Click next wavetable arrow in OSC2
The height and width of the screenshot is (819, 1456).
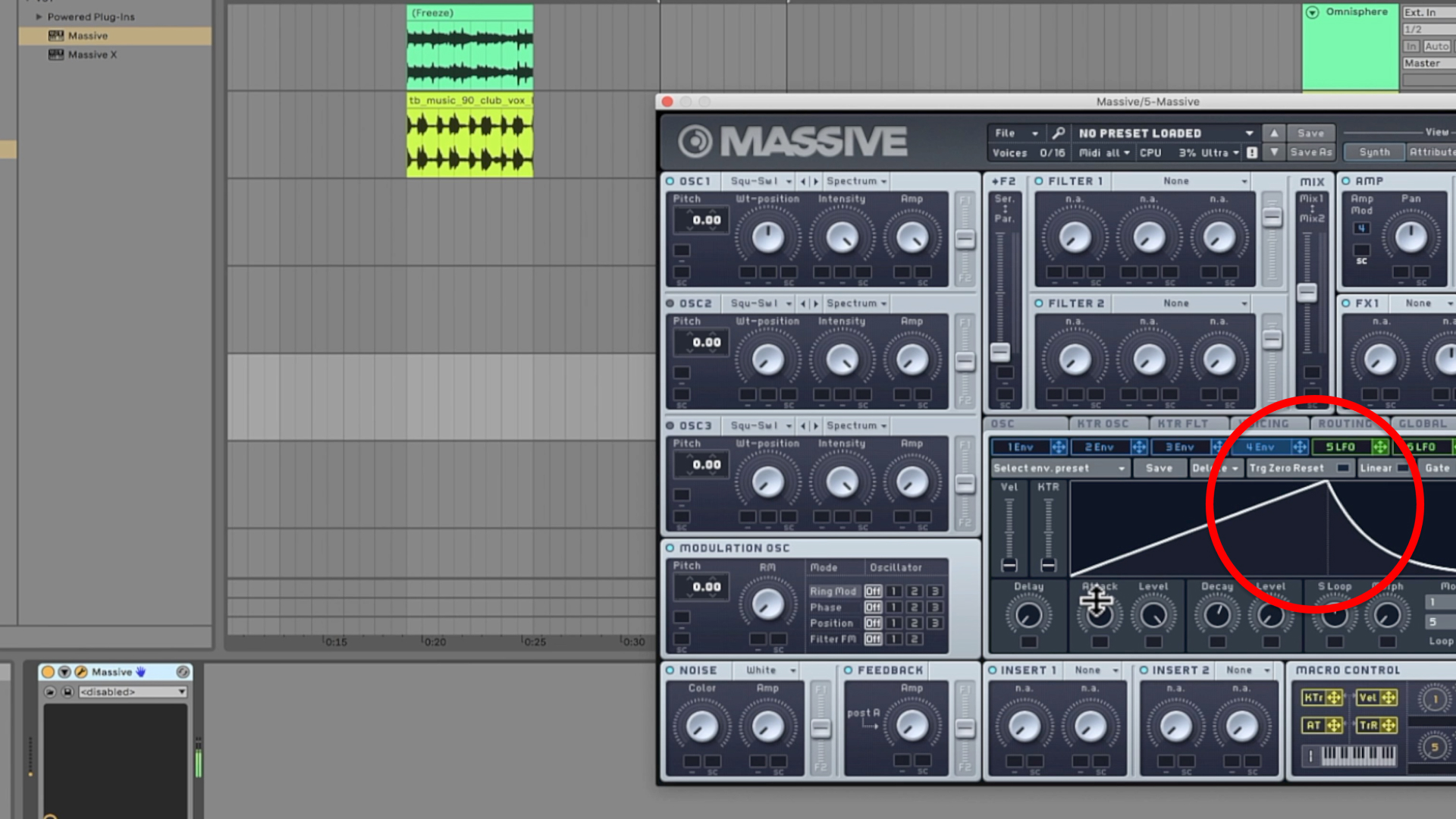pos(816,303)
